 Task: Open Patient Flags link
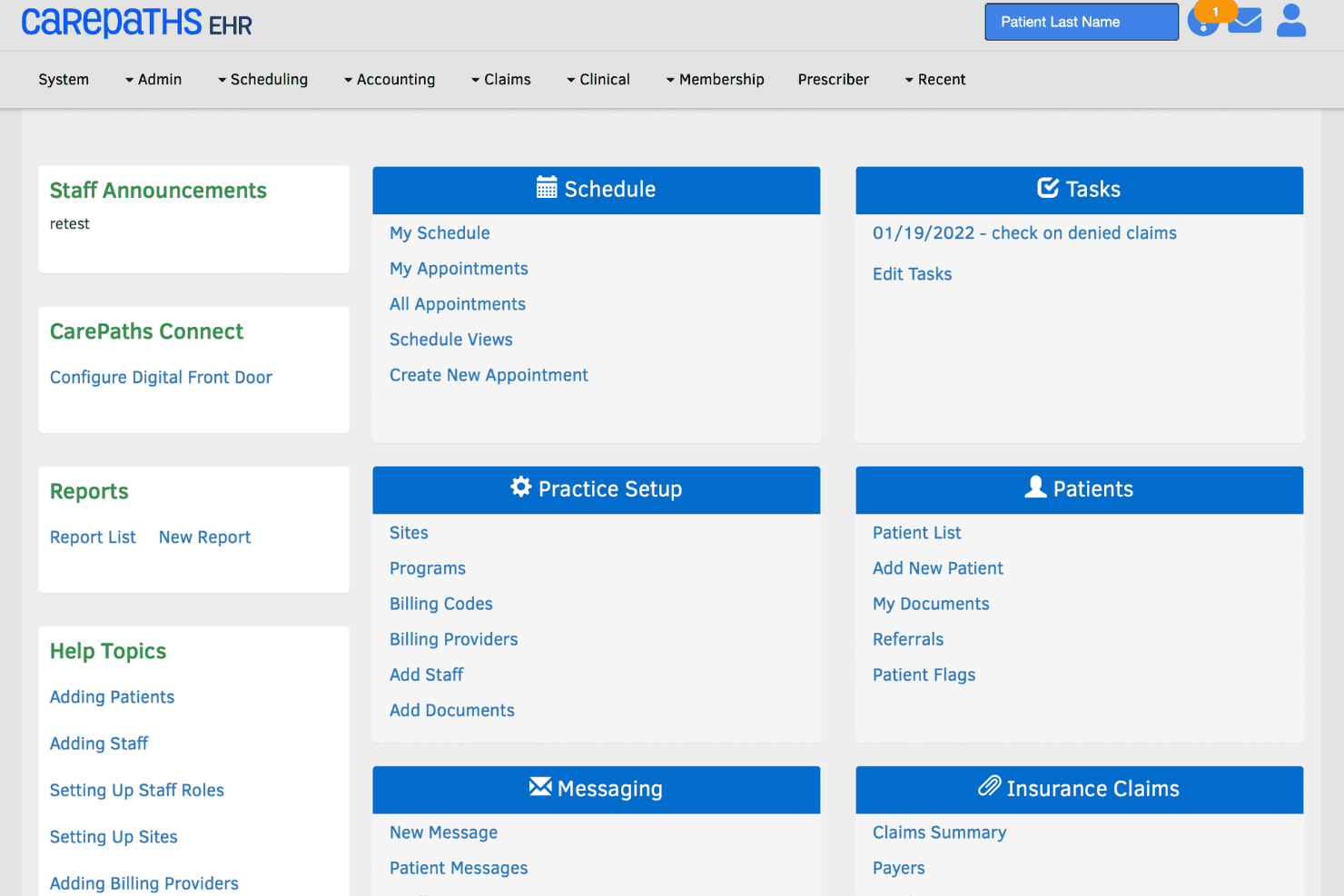tap(924, 674)
